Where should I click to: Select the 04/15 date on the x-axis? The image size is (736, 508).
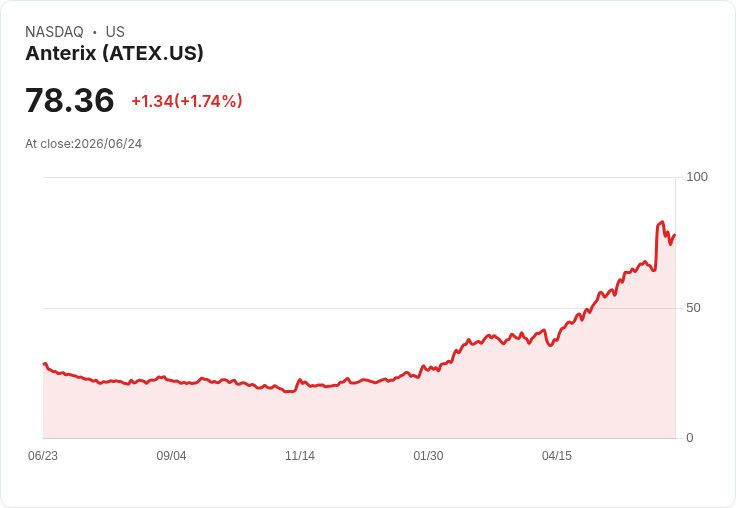557,455
